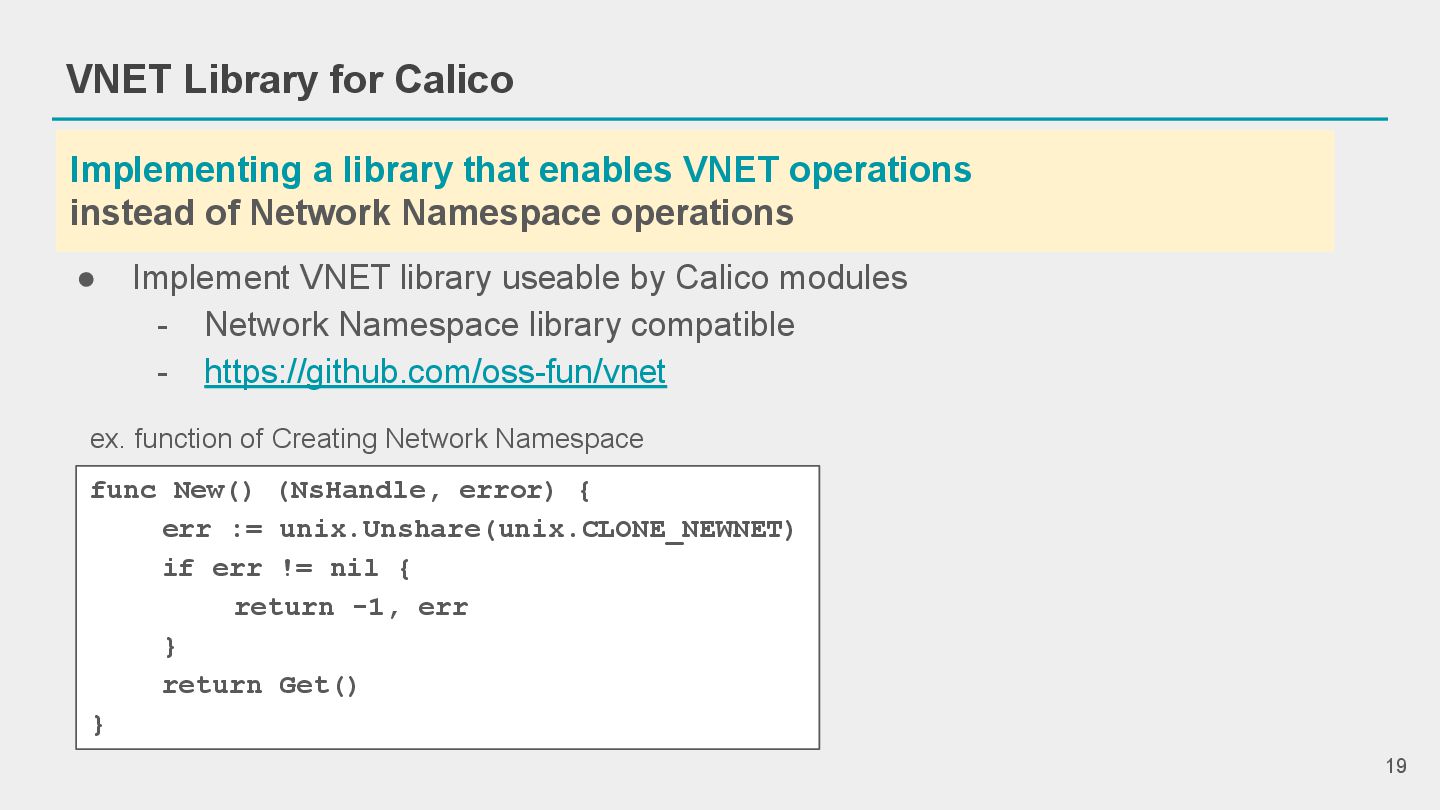Select the unix.Unshare(unix.CLONE_NEWNET) code line
Image resolution: width=1440 pixels, height=810 pixels.
point(478,529)
